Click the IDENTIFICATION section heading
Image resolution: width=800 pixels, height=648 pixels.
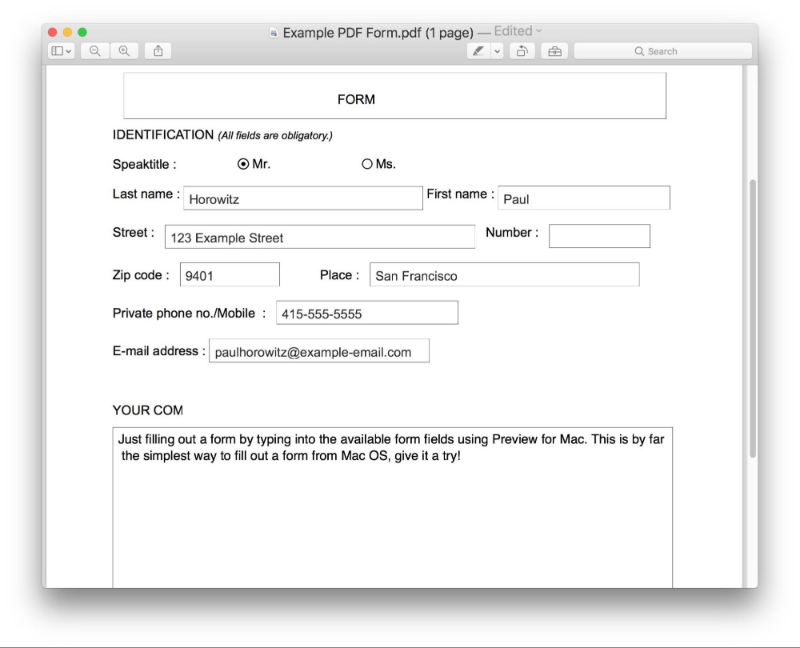point(163,135)
